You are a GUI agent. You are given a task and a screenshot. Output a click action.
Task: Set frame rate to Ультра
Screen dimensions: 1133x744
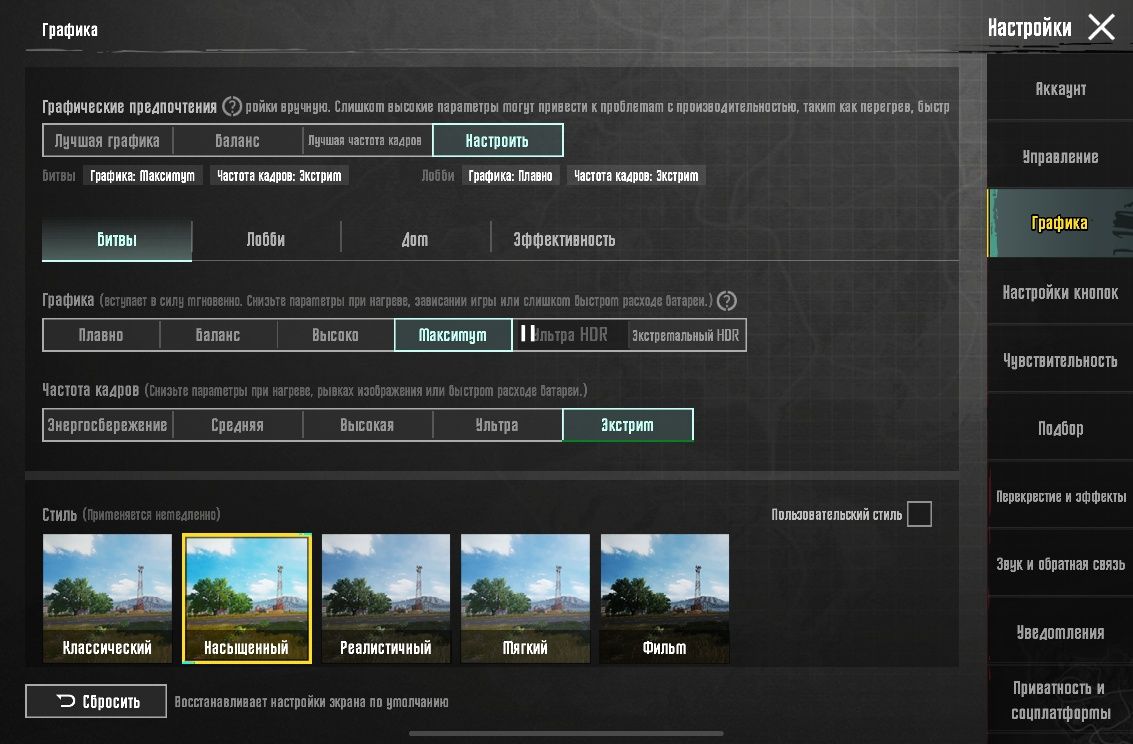(x=497, y=425)
